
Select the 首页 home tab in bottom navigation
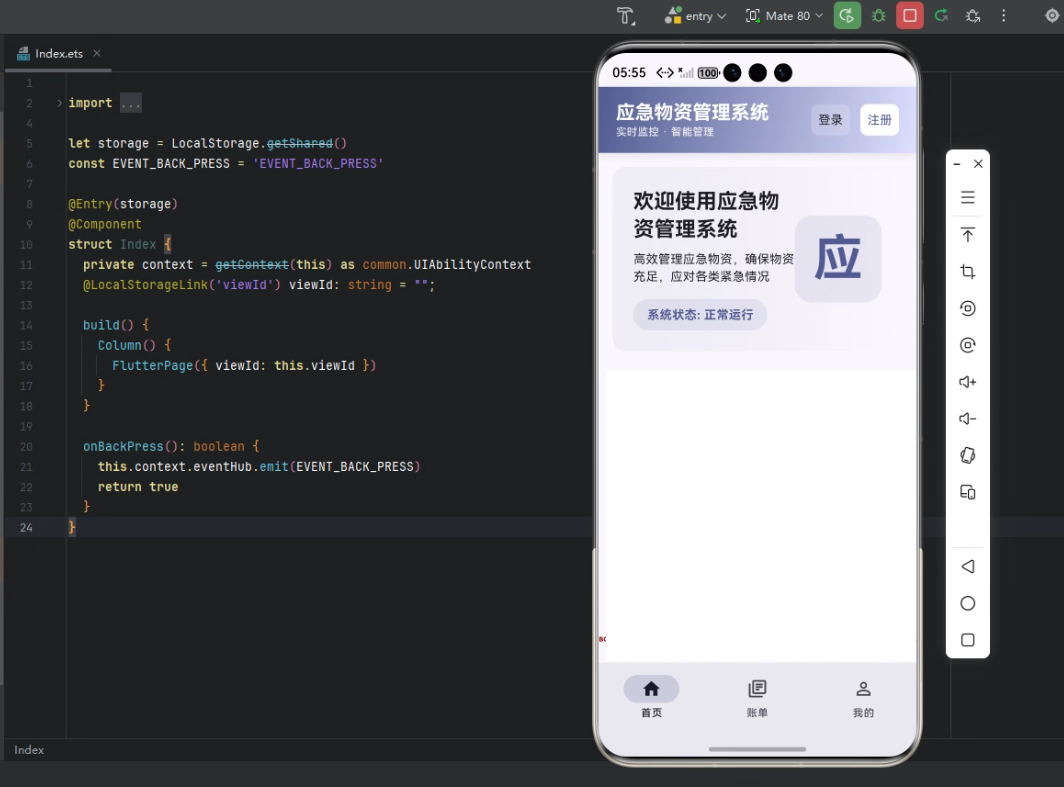(651, 697)
